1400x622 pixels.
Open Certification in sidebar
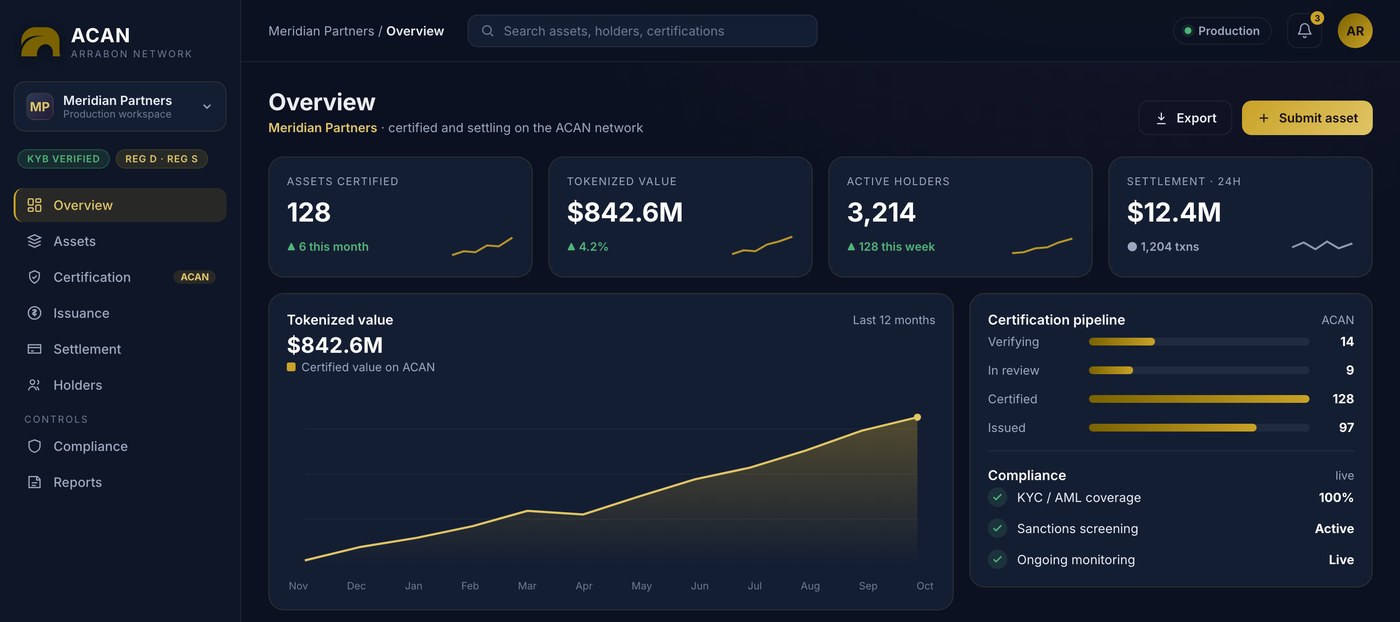[120, 277]
